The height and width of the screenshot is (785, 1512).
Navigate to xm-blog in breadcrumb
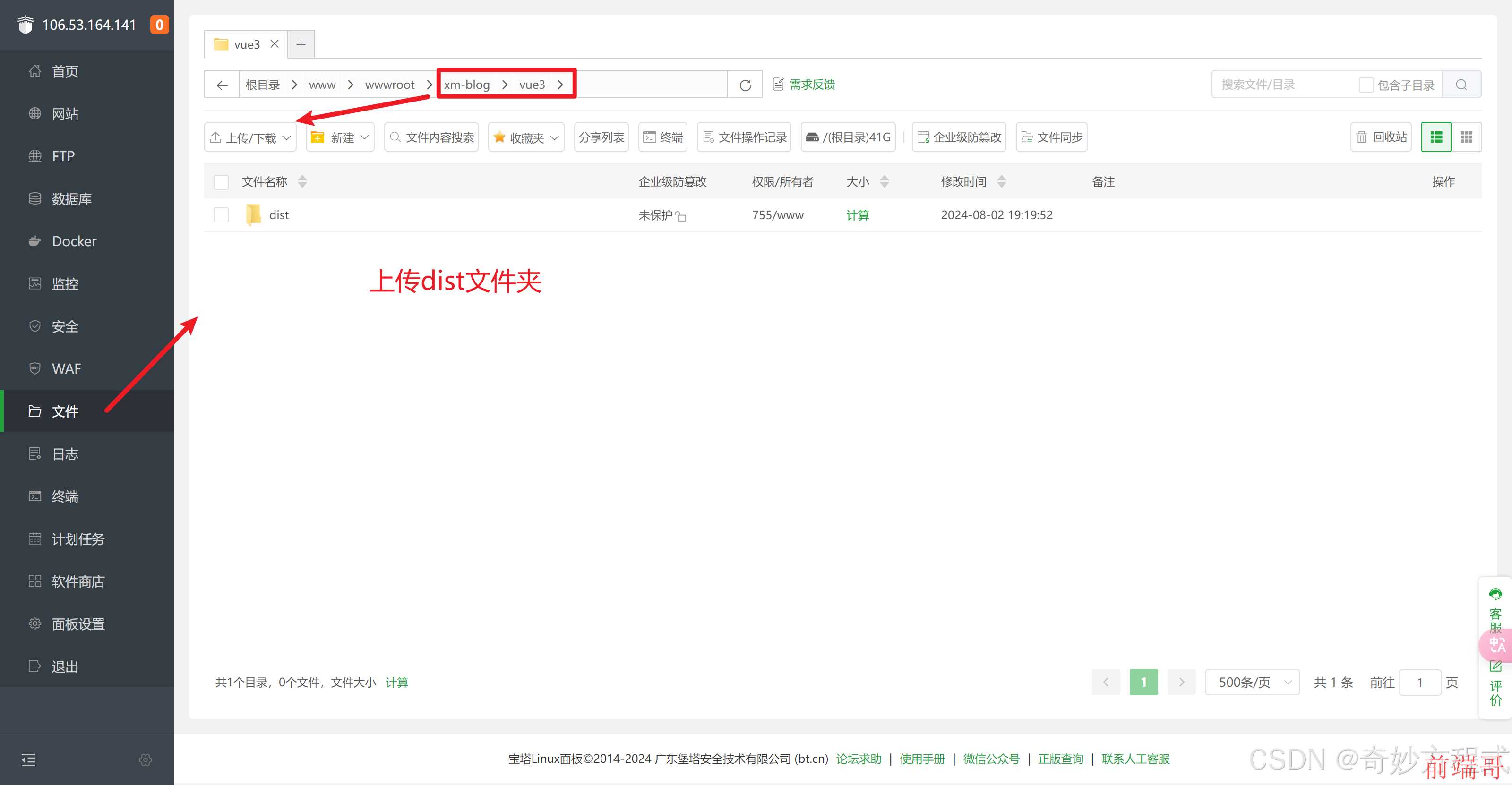(x=467, y=85)
